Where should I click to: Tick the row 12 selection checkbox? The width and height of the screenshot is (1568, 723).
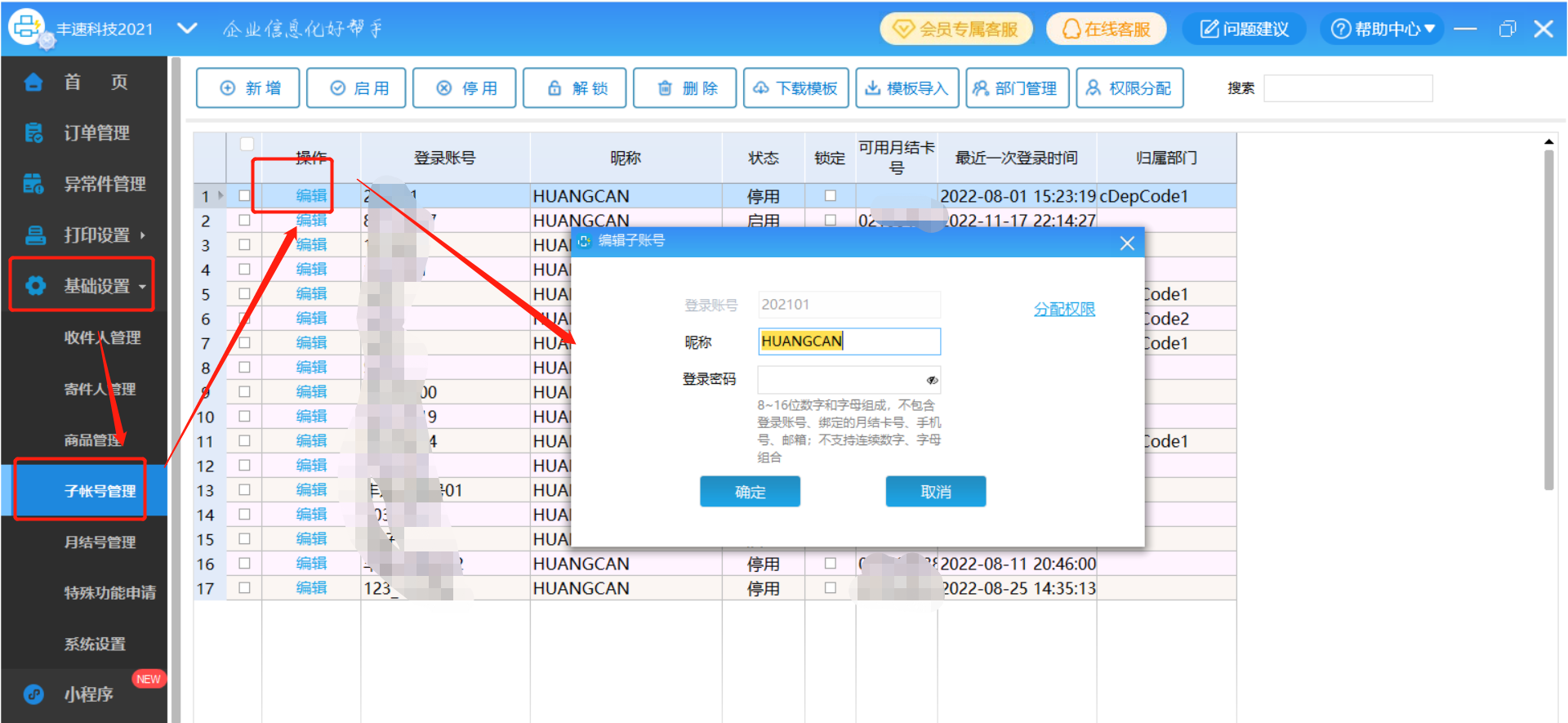(x=244, y=466)
